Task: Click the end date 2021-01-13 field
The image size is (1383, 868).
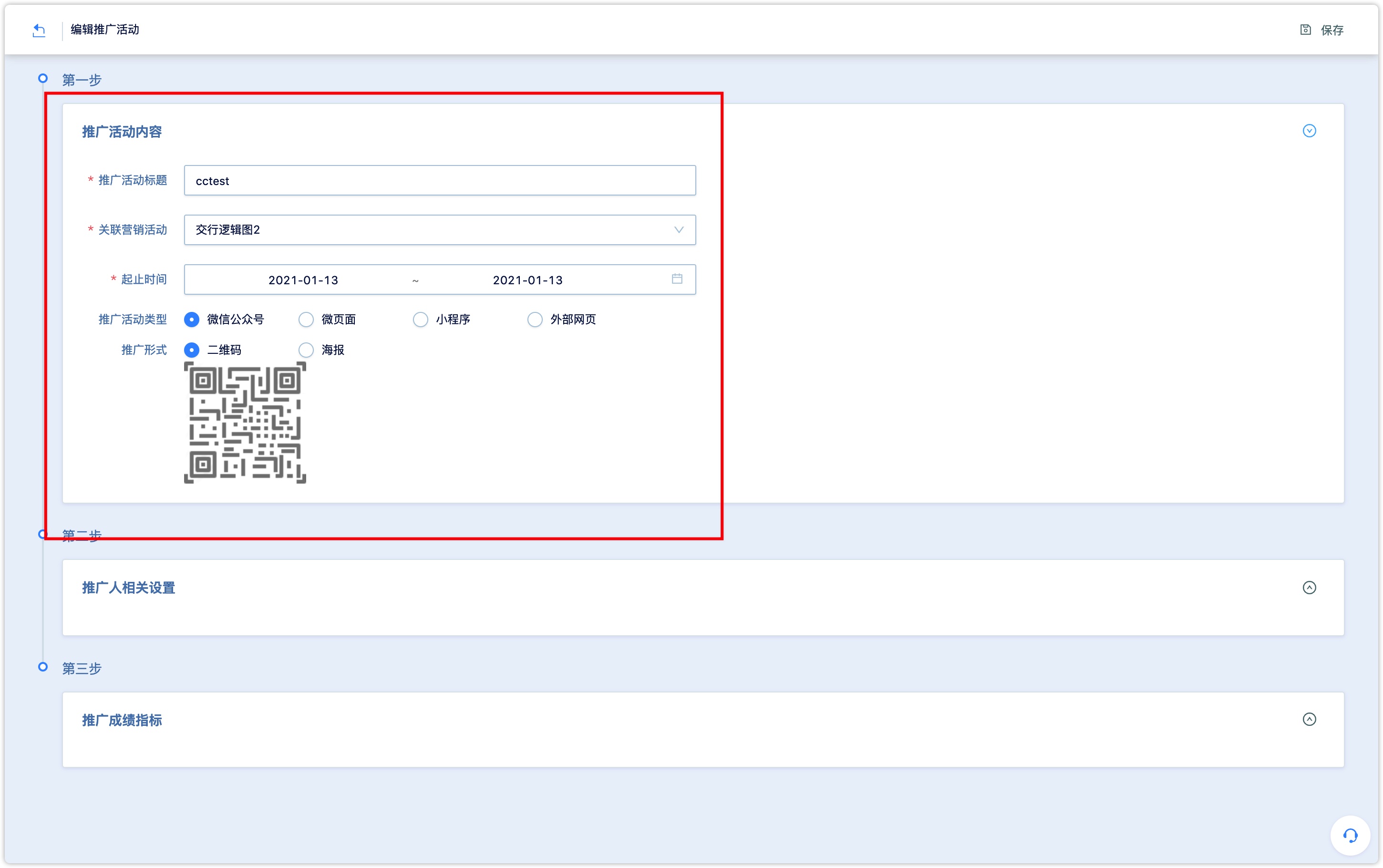Action: coord(527,280)
